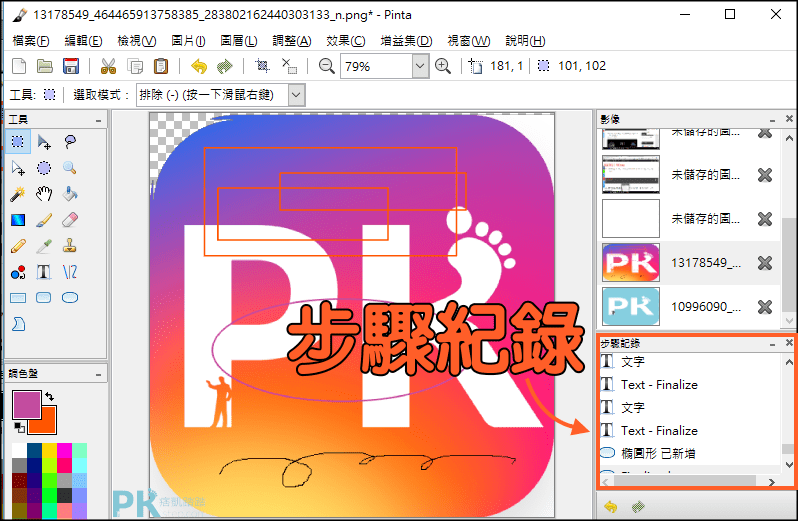798x521 pixels.
Task: Click the 79% zoom input field
Action: point(377,66)
